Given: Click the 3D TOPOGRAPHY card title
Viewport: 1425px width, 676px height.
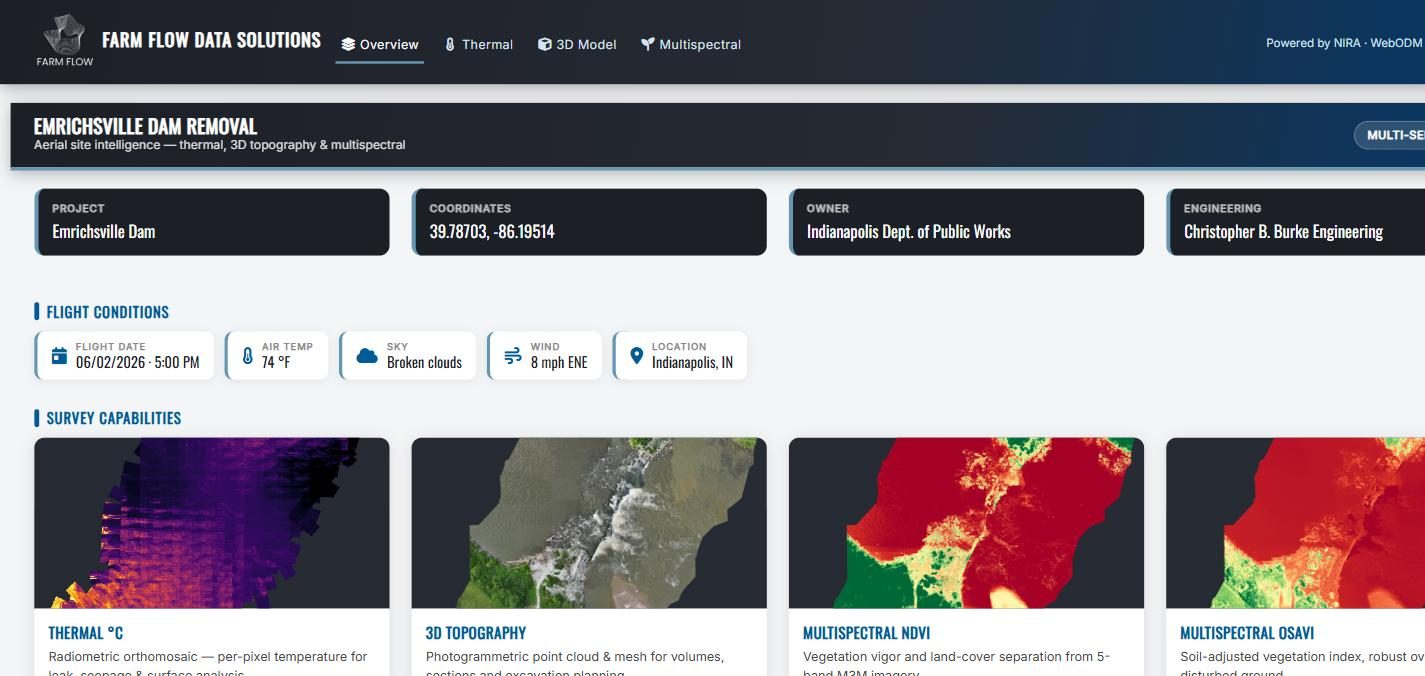Looking at the screenshot, I should click(x=476, y=633).
